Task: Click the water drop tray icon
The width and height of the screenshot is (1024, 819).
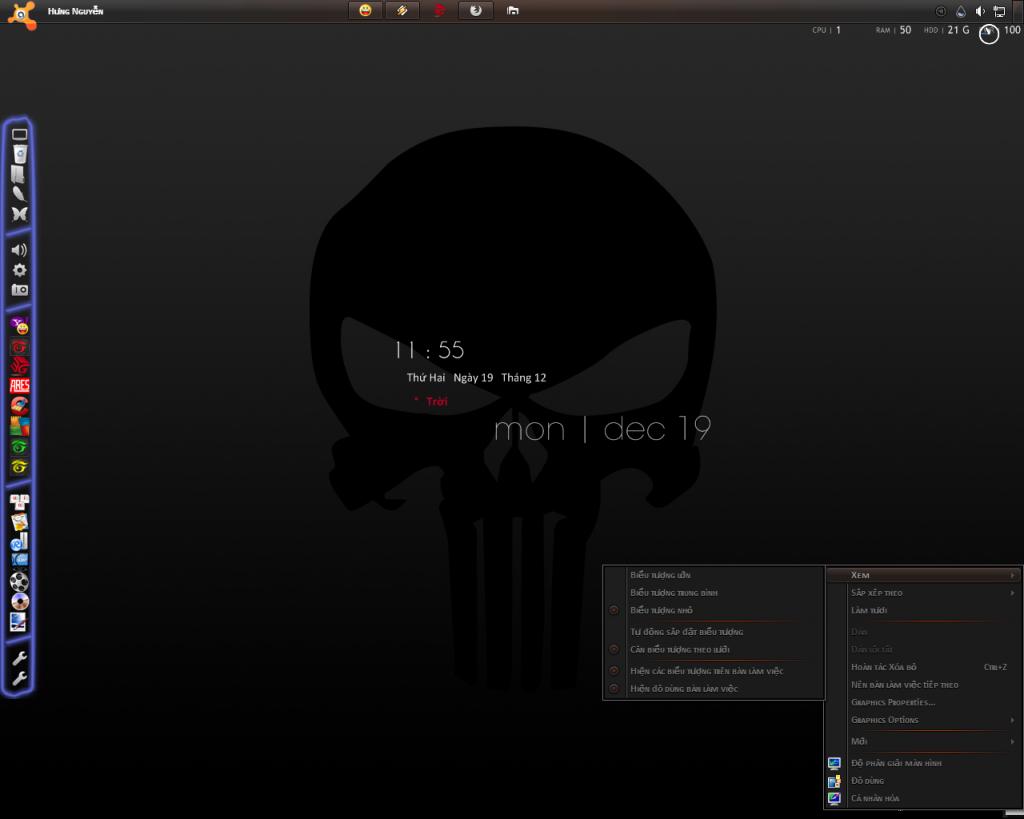Action: click(x=961, y=11)
